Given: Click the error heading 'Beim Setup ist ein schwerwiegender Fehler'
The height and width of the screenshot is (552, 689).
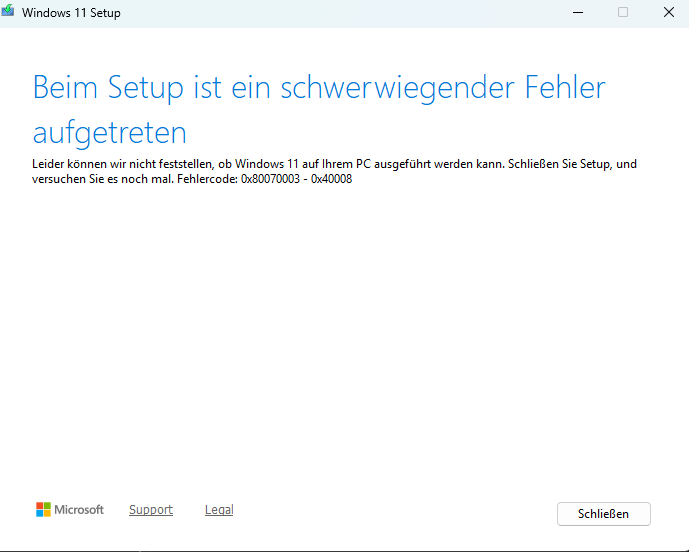Looking at the screenshot, I should 319,87.
